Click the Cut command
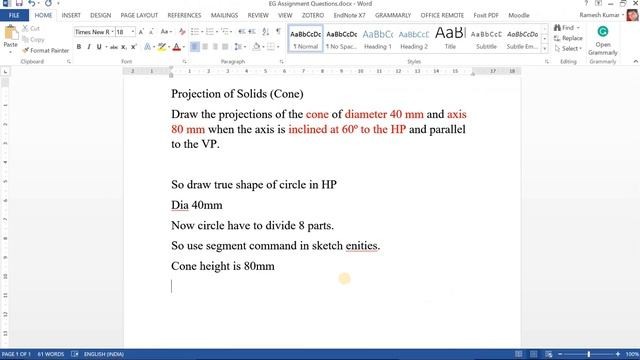Image resolution: width=640 pixels, height=360 pixels. click(31, 28)
